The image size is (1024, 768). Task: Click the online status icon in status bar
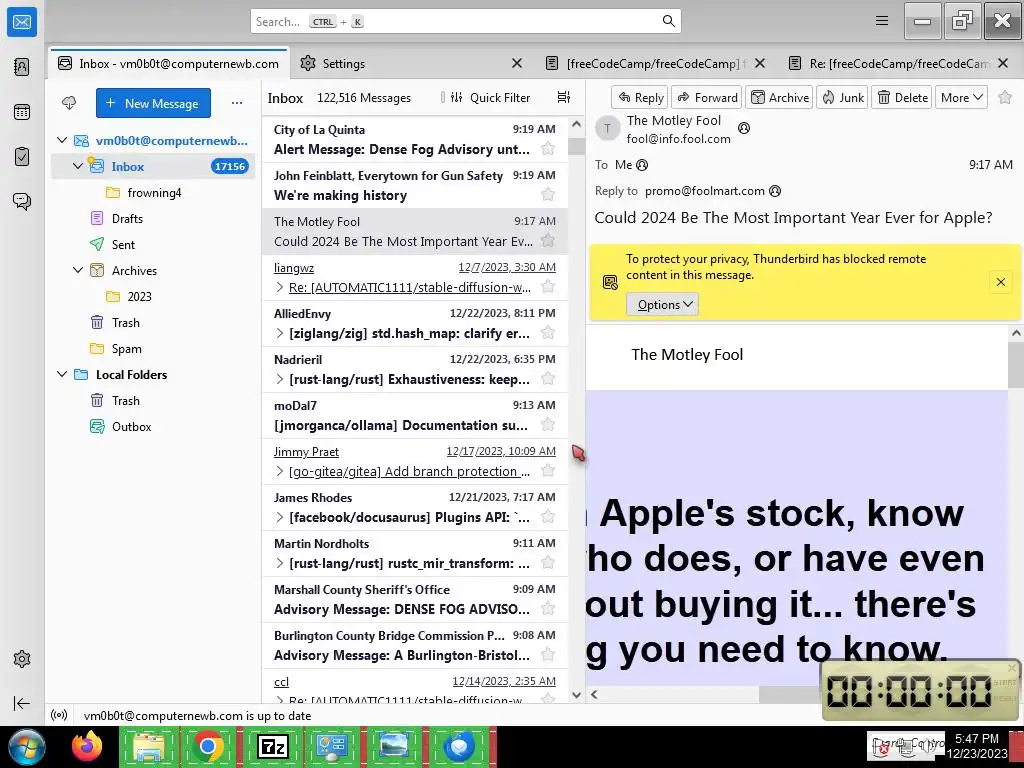click(x=59, y=715)
